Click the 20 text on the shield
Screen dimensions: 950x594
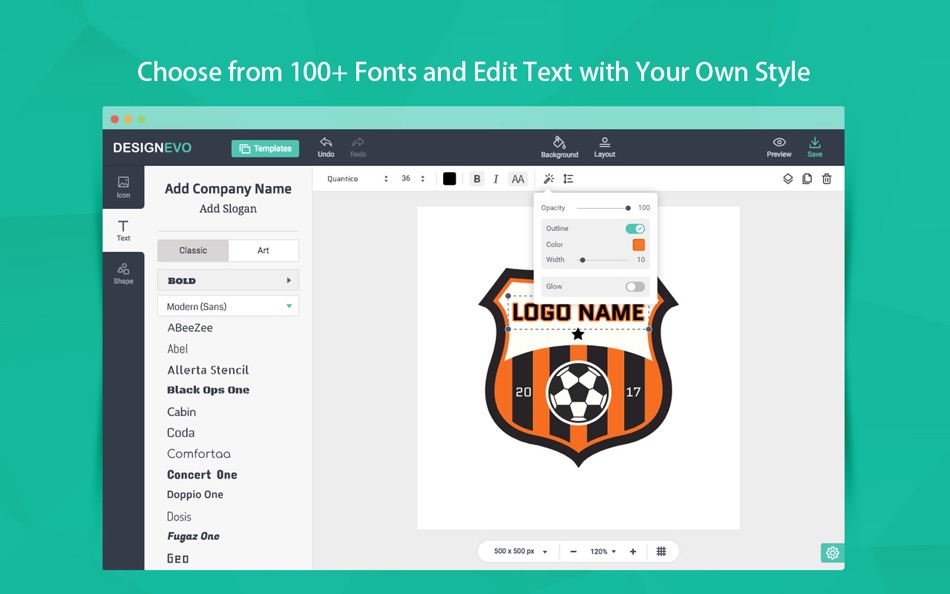pyautogui.click(x=523, y=392)
